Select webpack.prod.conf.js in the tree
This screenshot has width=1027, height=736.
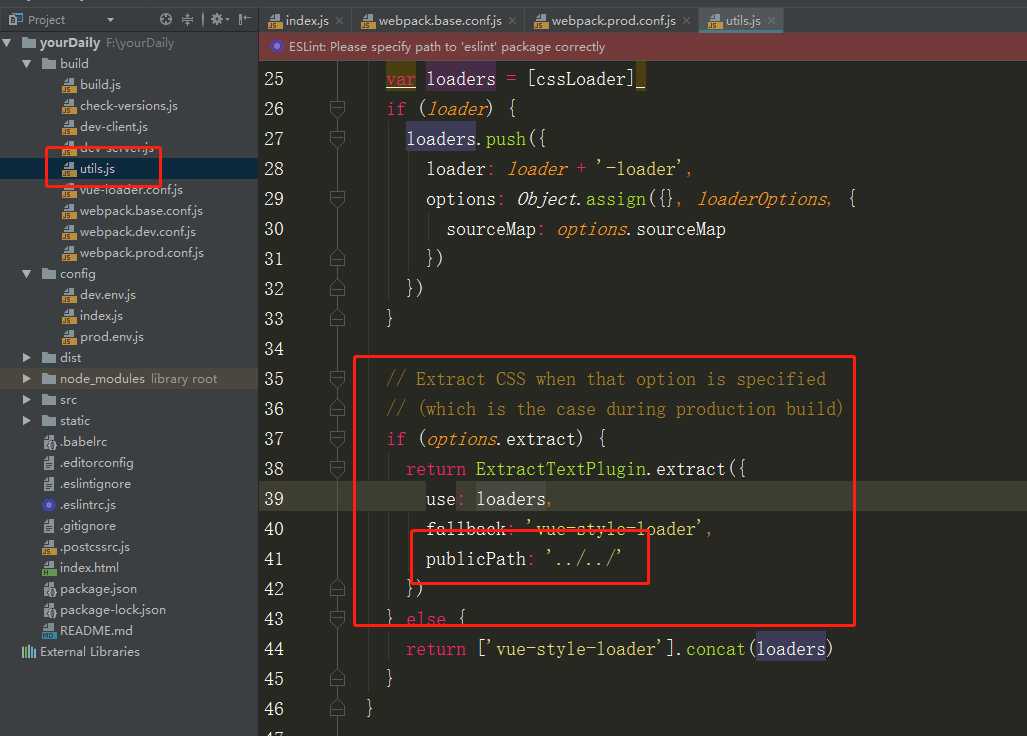[141, 253]
